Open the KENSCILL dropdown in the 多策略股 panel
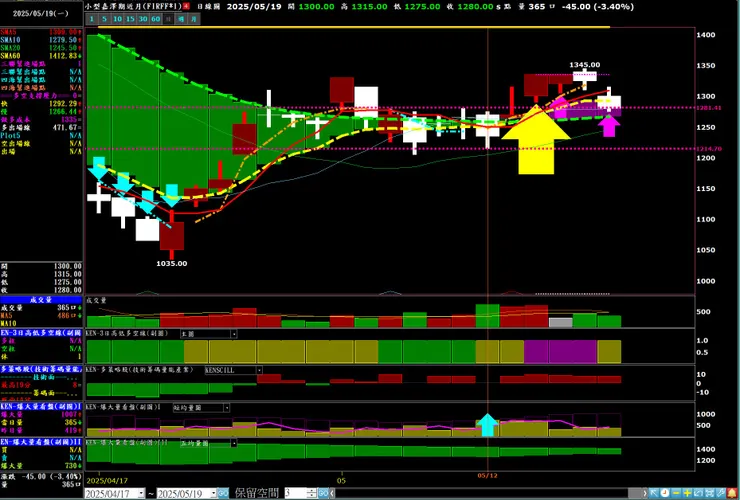This screenshot has height=500, width=740. (x=259, y=370)
